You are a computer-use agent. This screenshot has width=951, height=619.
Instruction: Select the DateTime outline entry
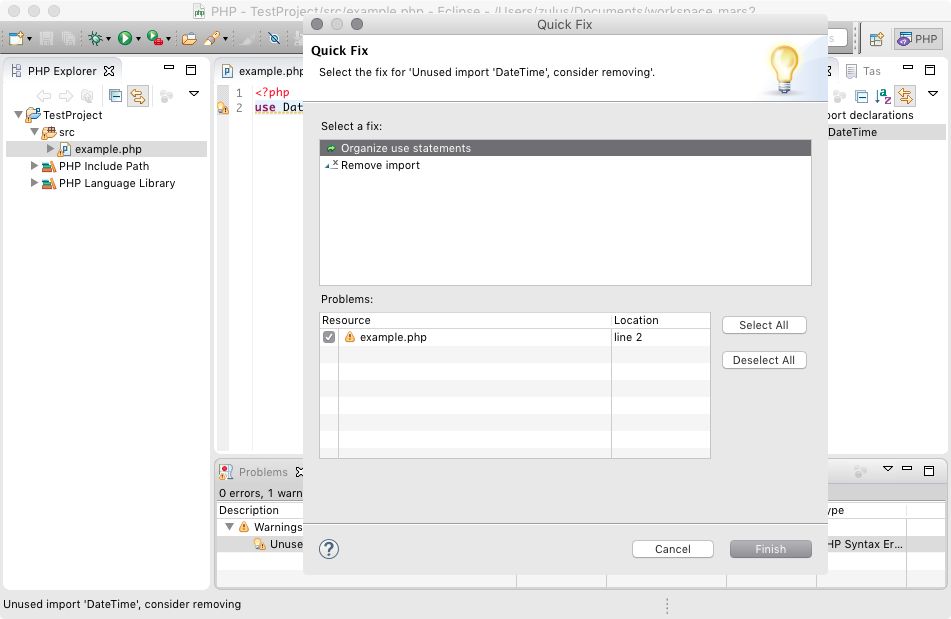coord(887,132)
